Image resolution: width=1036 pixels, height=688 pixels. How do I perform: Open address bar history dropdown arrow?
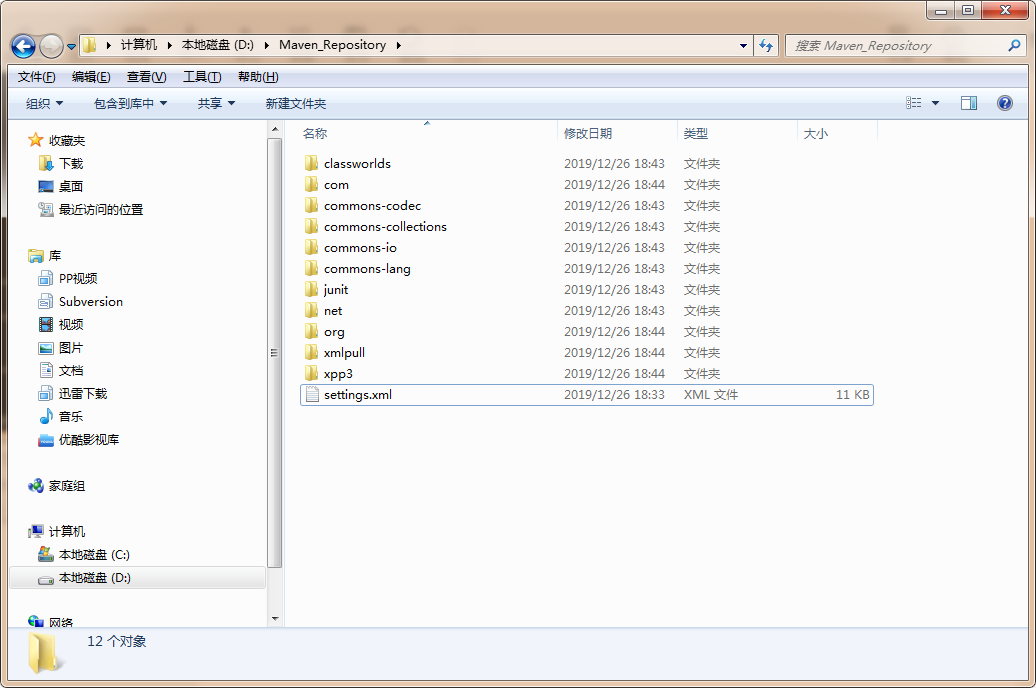click(x=743, y=46)
